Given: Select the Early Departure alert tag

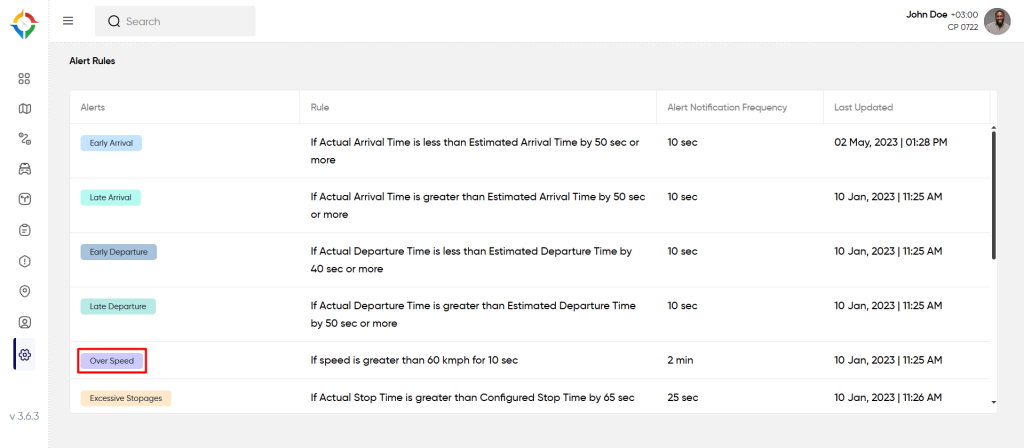Looking at the screenshot, I should click(119, 252).
